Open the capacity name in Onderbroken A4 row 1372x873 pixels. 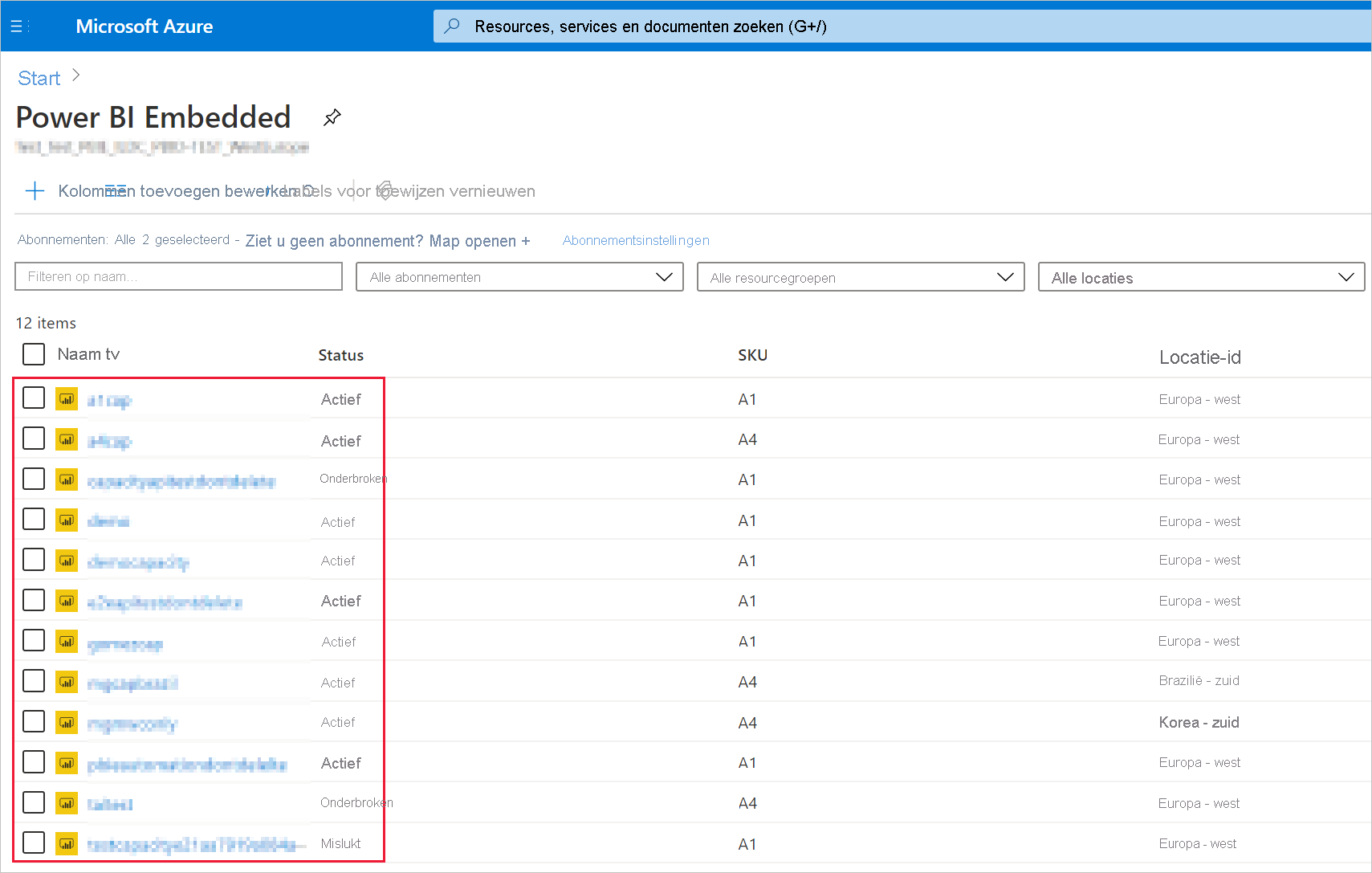coord(110,804)
